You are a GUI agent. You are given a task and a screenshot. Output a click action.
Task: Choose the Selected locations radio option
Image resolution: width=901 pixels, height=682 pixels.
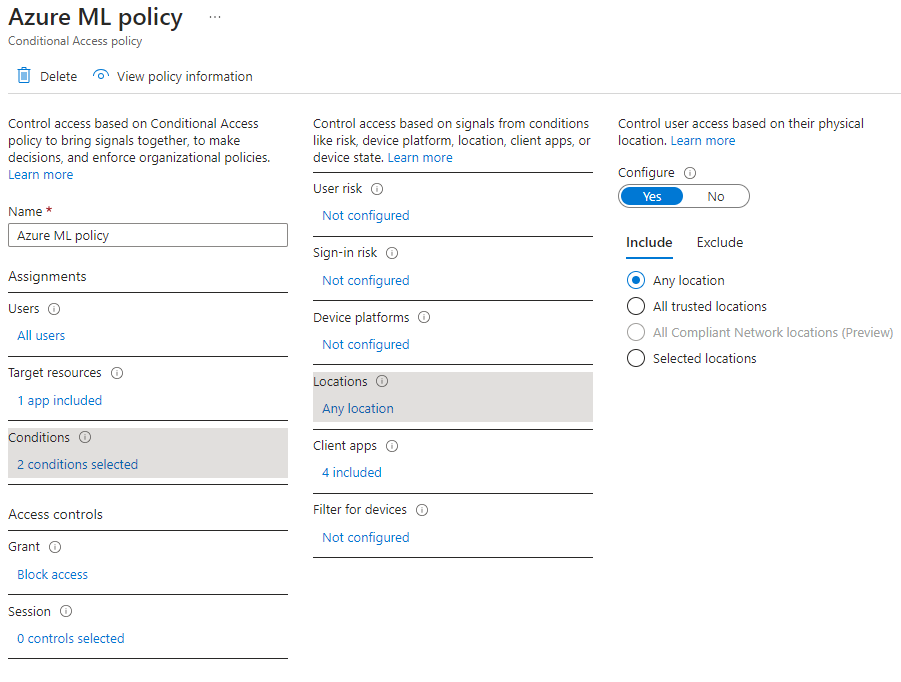coord(636,359)
